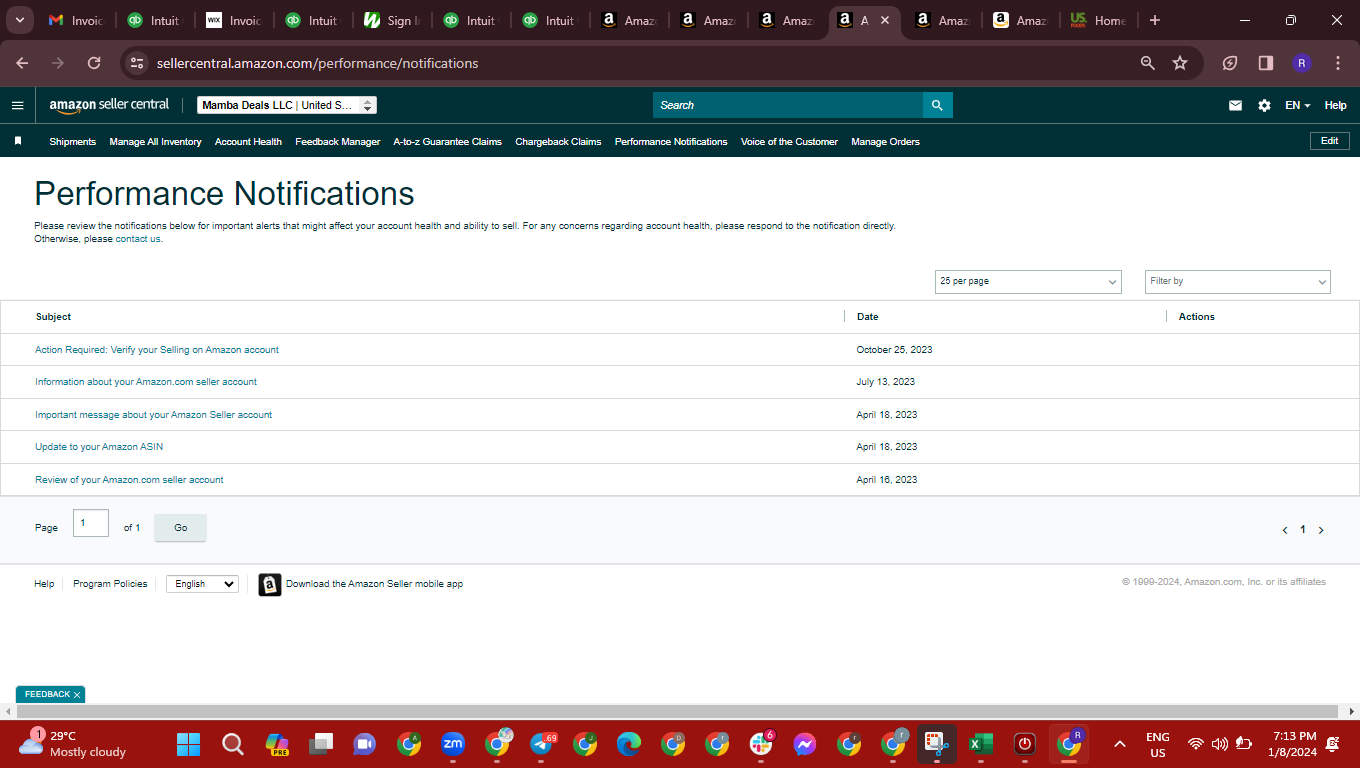The height and width of the screenshot is (768, 1360).
Task: Go to Manage Orders
Action: (885, 142)
